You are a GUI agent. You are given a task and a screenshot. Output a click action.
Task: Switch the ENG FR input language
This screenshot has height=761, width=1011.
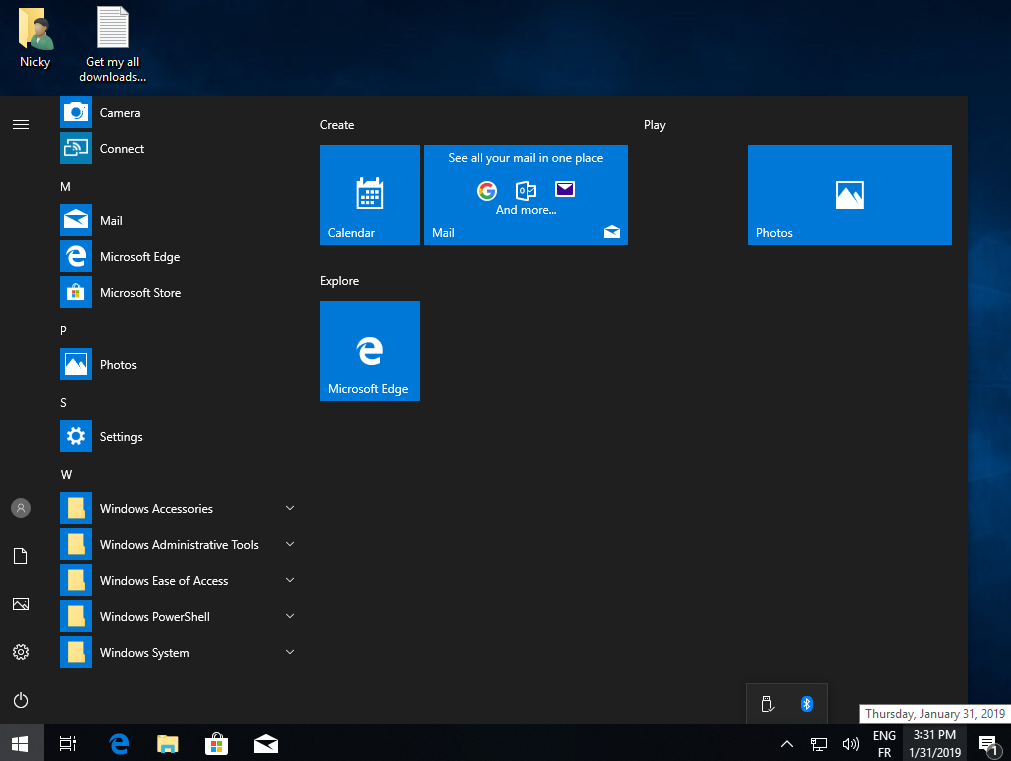click(x=884, y=744)
